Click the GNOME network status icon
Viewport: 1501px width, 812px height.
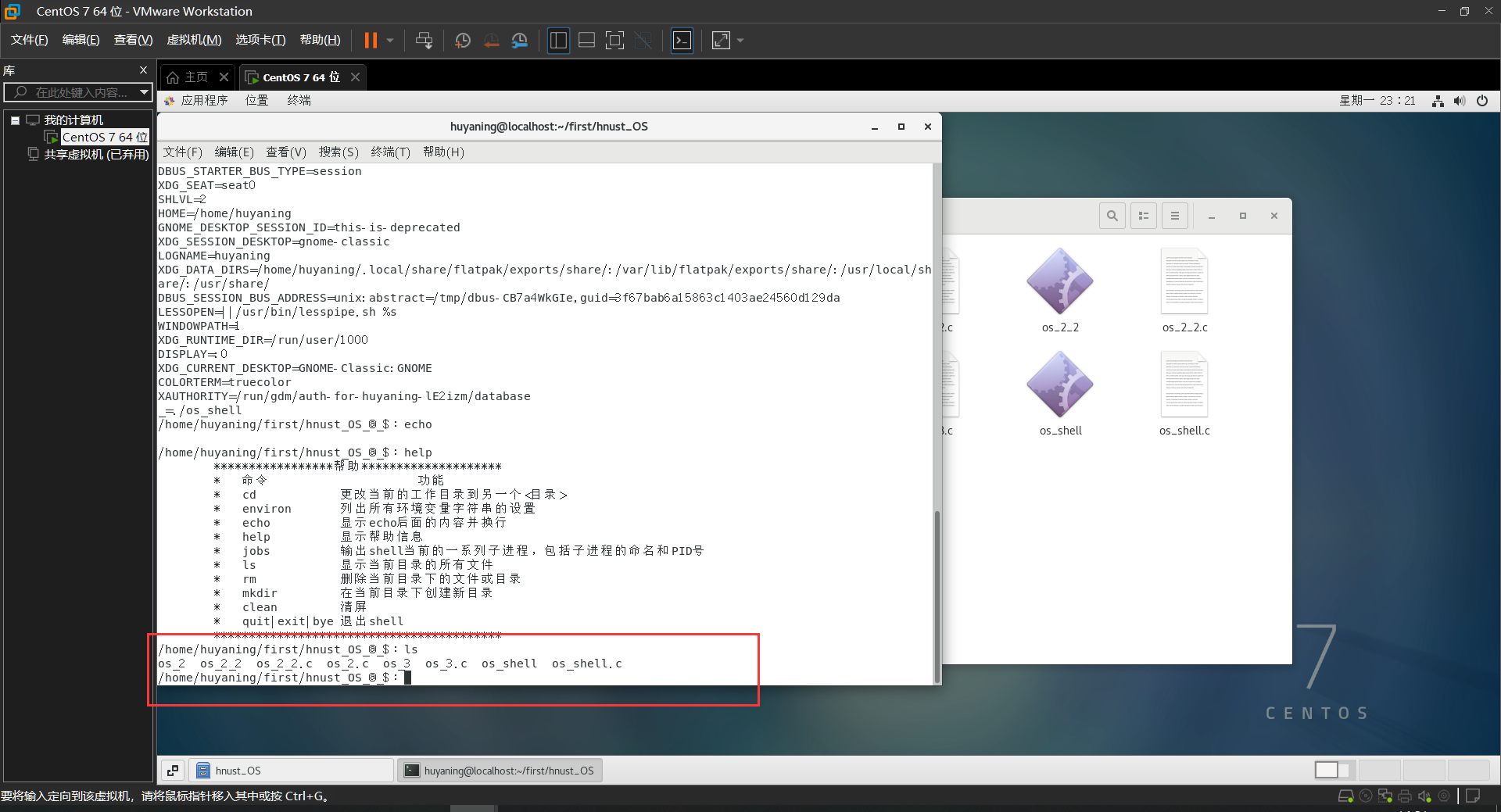pyautogui.click(x=1438, y=101)
